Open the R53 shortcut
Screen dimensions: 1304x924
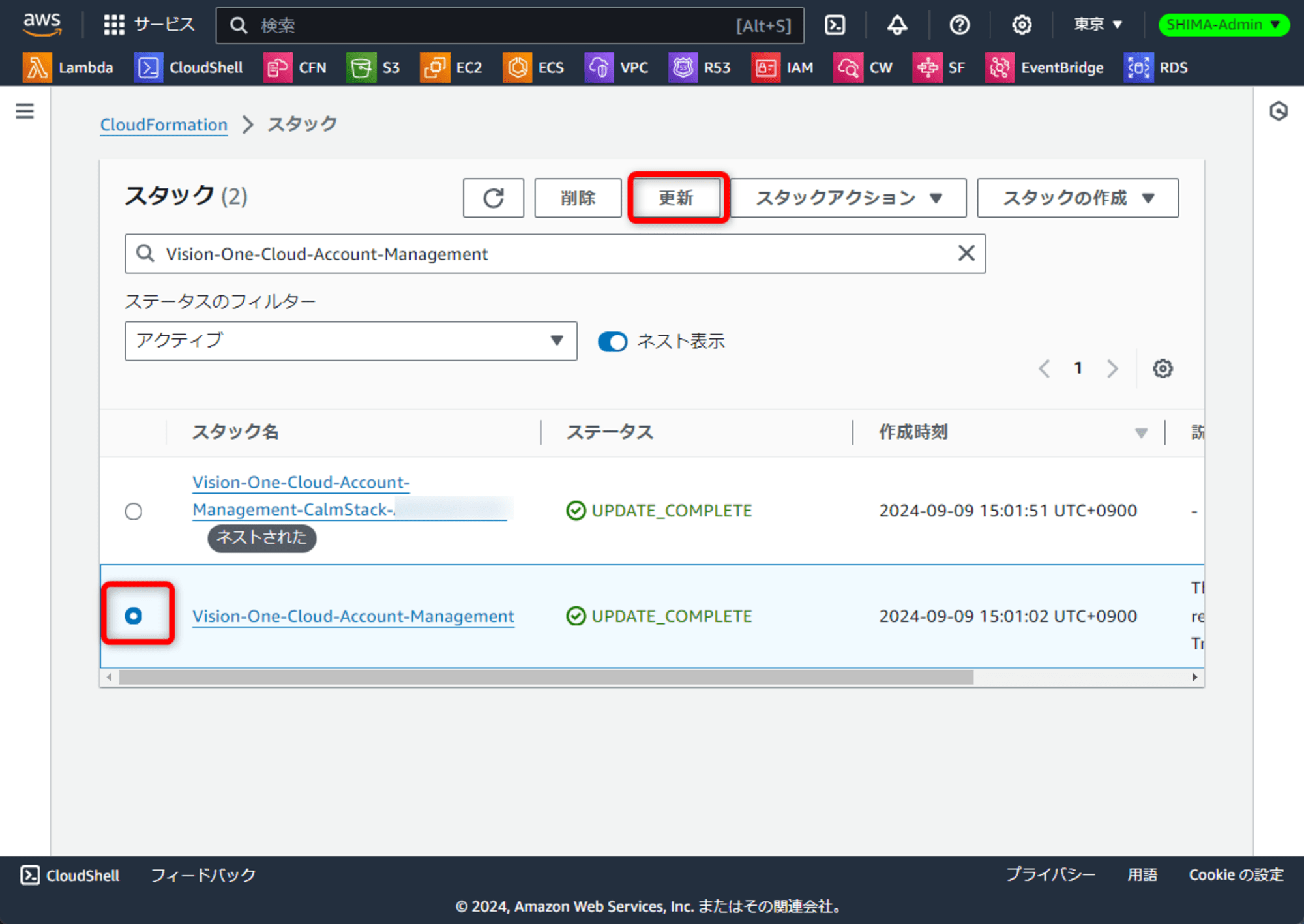click(x=700, y=67)
